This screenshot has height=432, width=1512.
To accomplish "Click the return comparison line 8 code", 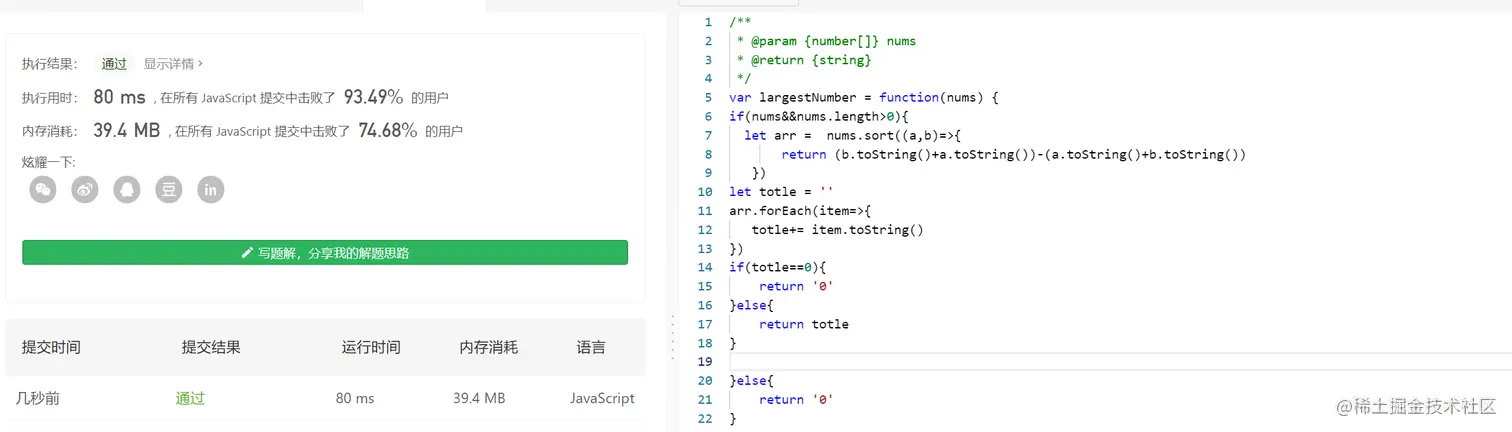I will click(x=1013, y=154).
